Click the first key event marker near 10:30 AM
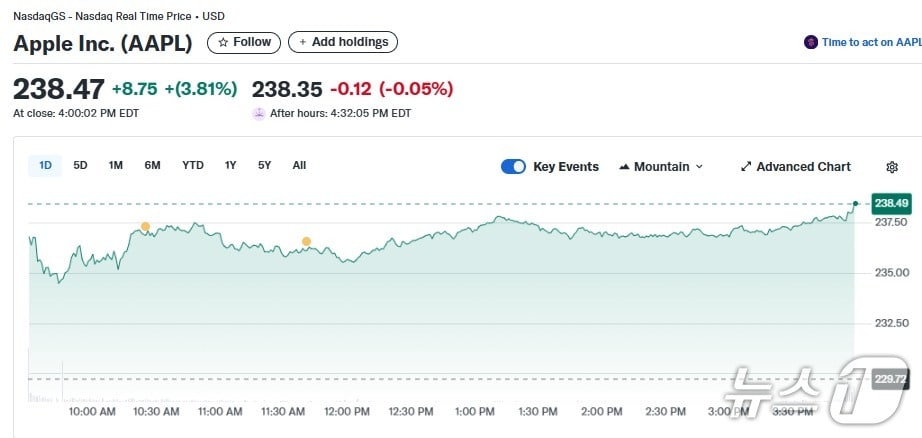 [145, 227]
